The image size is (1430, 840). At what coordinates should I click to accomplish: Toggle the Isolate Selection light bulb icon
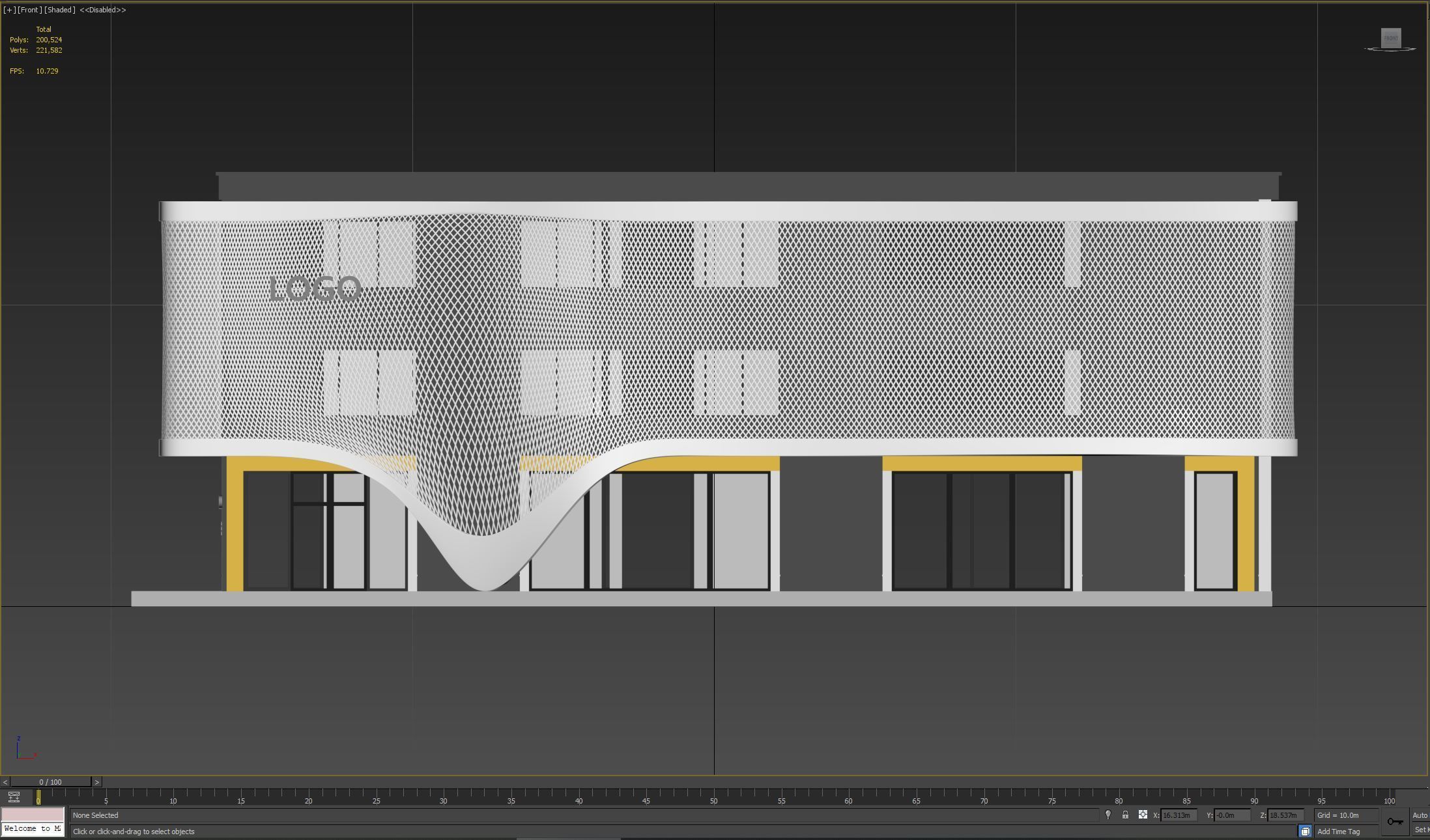point(1108,815)
